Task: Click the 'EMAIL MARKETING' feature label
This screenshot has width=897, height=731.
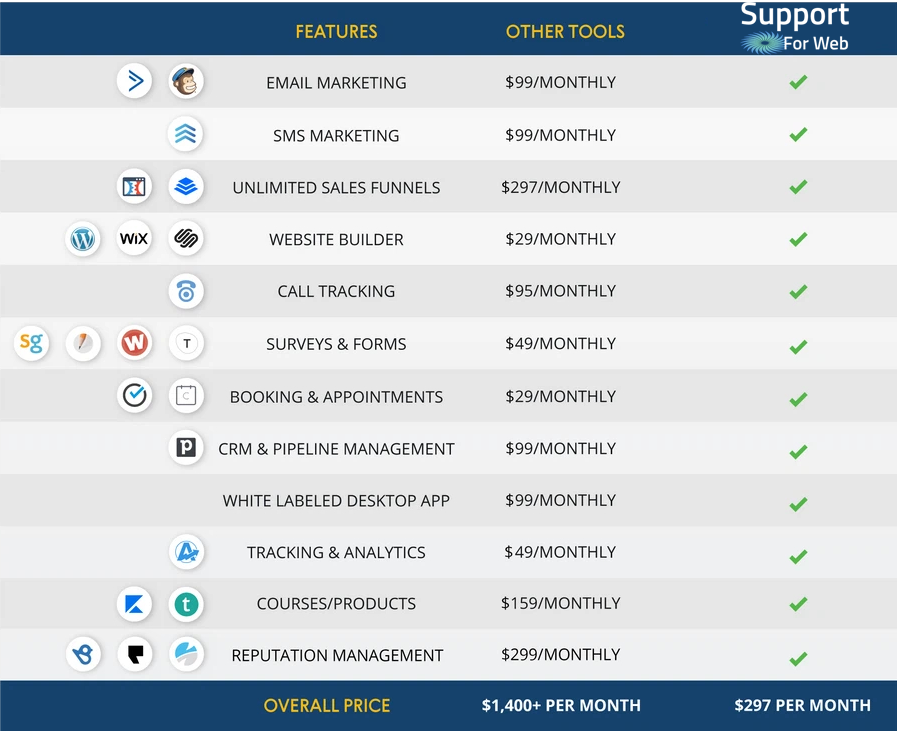Action: click(336, 83)
